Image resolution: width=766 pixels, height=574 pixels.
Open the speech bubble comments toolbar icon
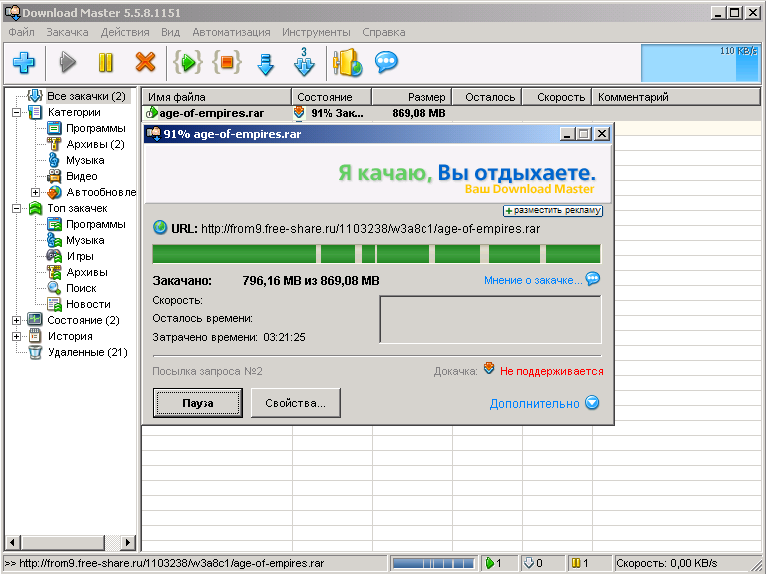point(386,62)
